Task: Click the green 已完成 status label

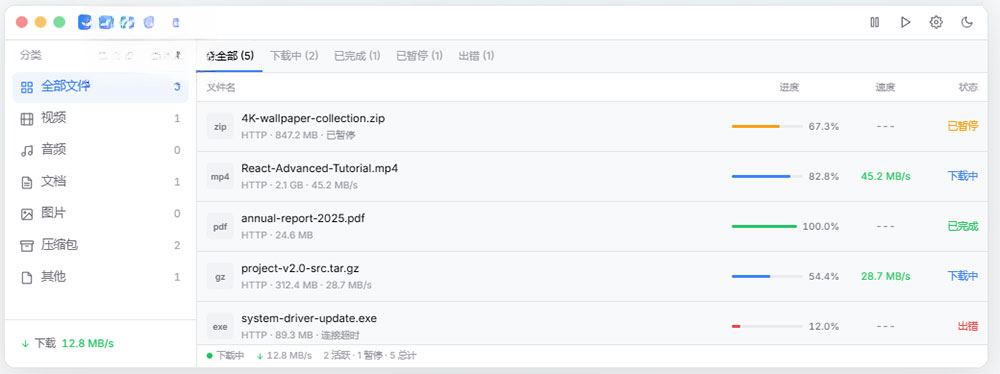Action: pos(962,226)
